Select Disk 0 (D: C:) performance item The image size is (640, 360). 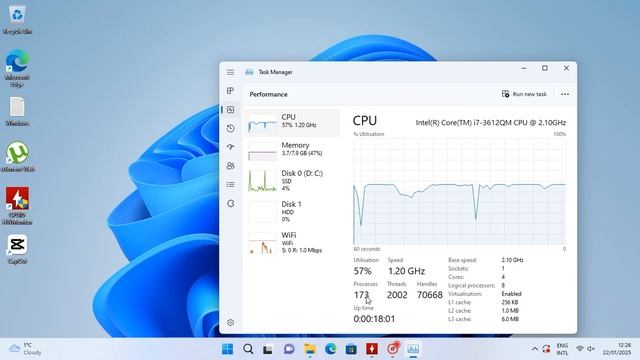coord(292,180)
